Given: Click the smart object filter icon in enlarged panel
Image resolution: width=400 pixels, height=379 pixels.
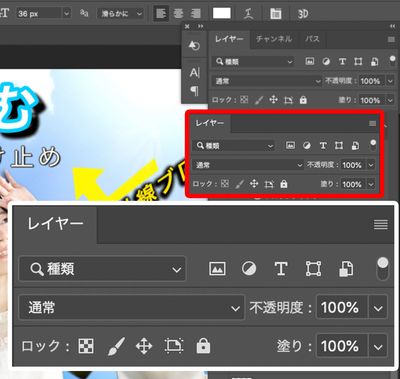Looking at the screenshot, I should pyautogui.click(x=346, y=269).
